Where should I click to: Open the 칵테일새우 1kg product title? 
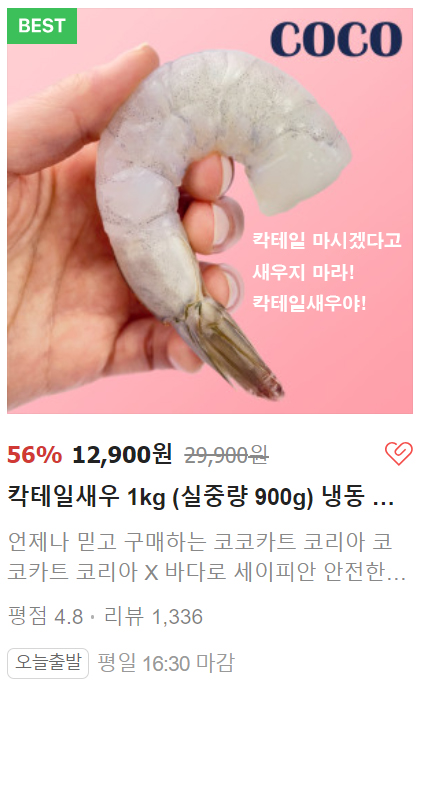click(x=200, y=497)
